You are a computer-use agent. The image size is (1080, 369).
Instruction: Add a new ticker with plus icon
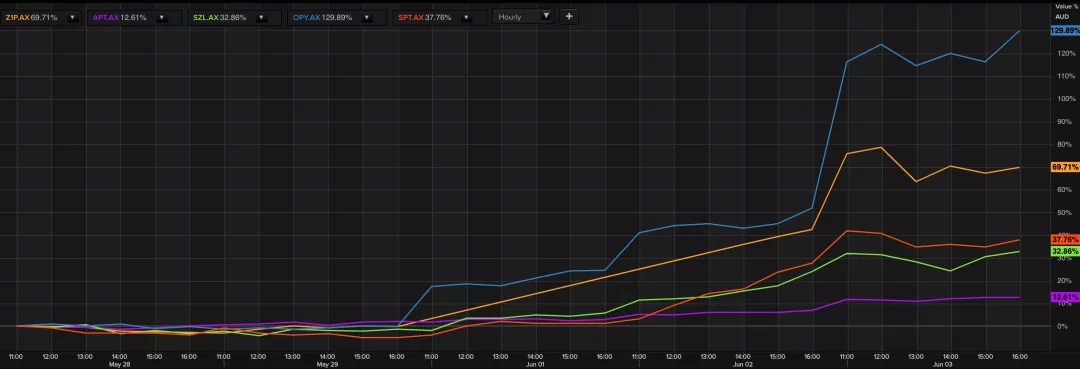569,17
